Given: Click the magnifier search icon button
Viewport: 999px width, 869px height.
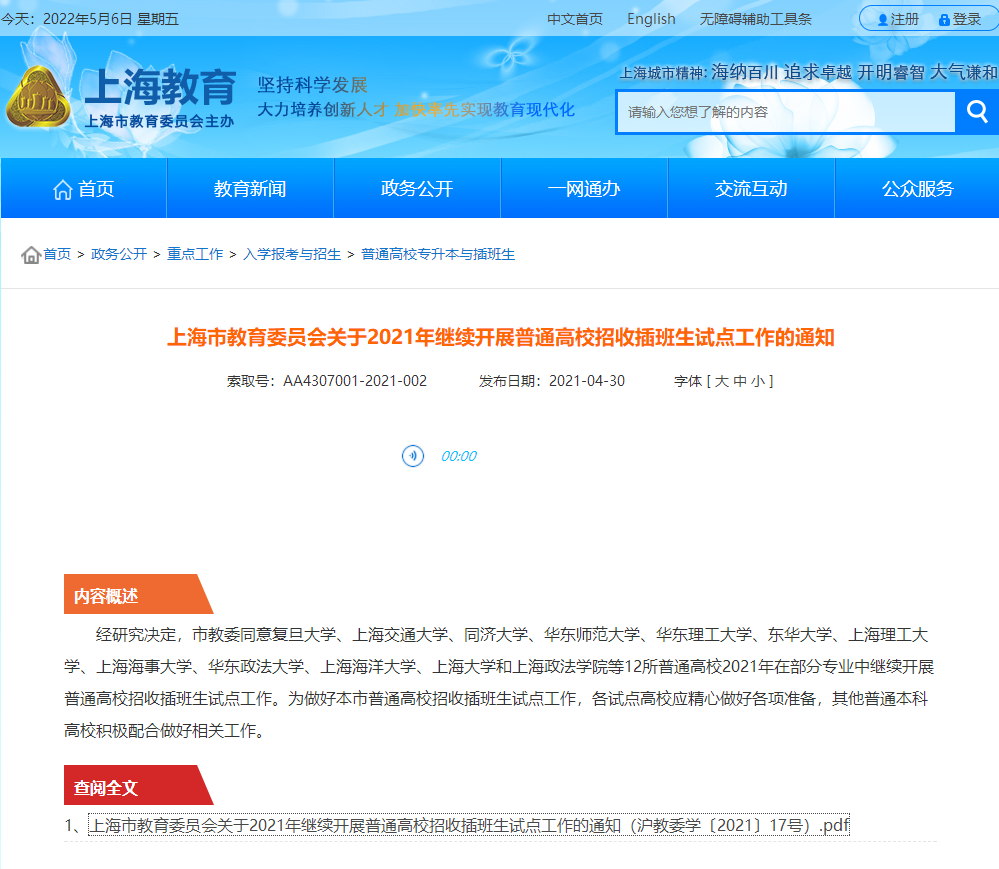Looking at the screenshot, I should 977,112.
